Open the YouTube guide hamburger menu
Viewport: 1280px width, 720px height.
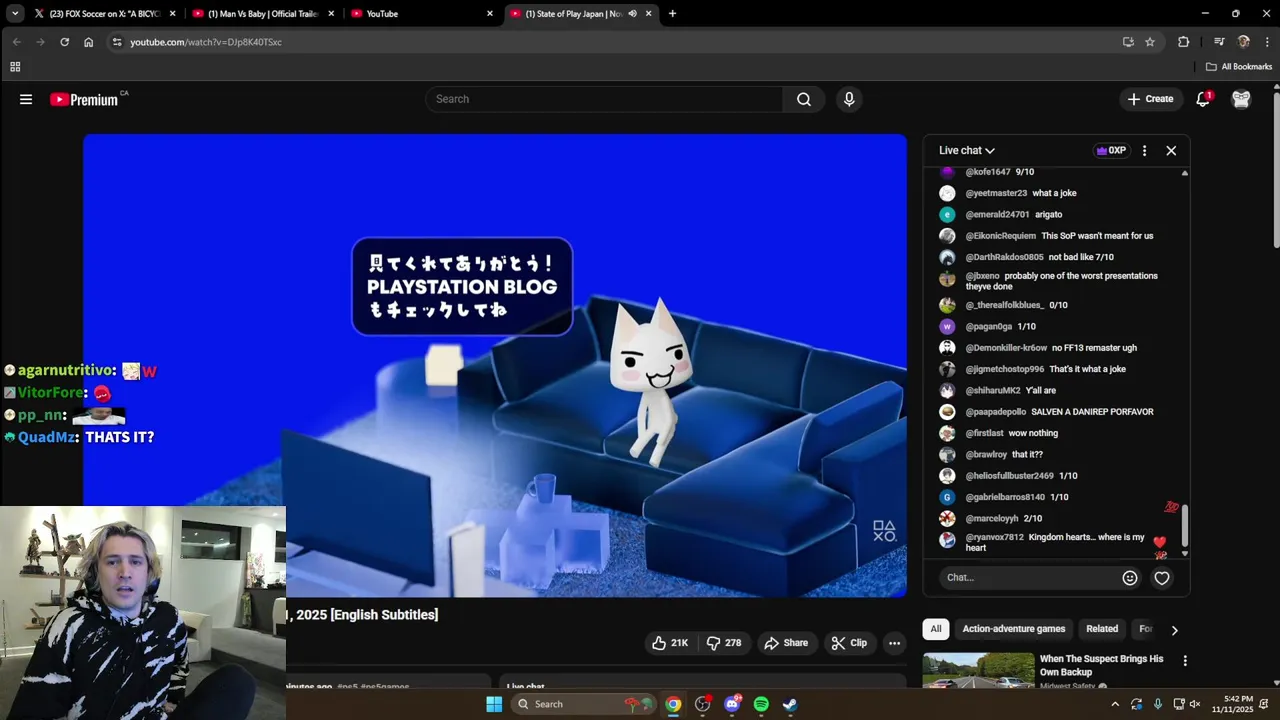click(26, 99)
